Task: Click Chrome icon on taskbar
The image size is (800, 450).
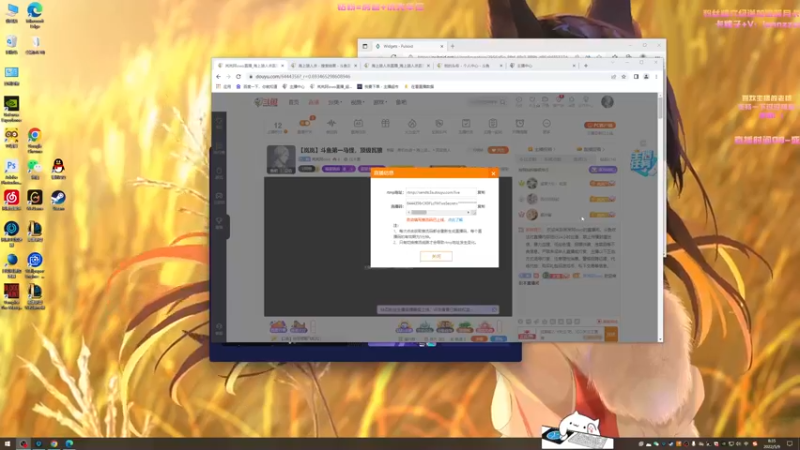Action: (x=54, y=444)
